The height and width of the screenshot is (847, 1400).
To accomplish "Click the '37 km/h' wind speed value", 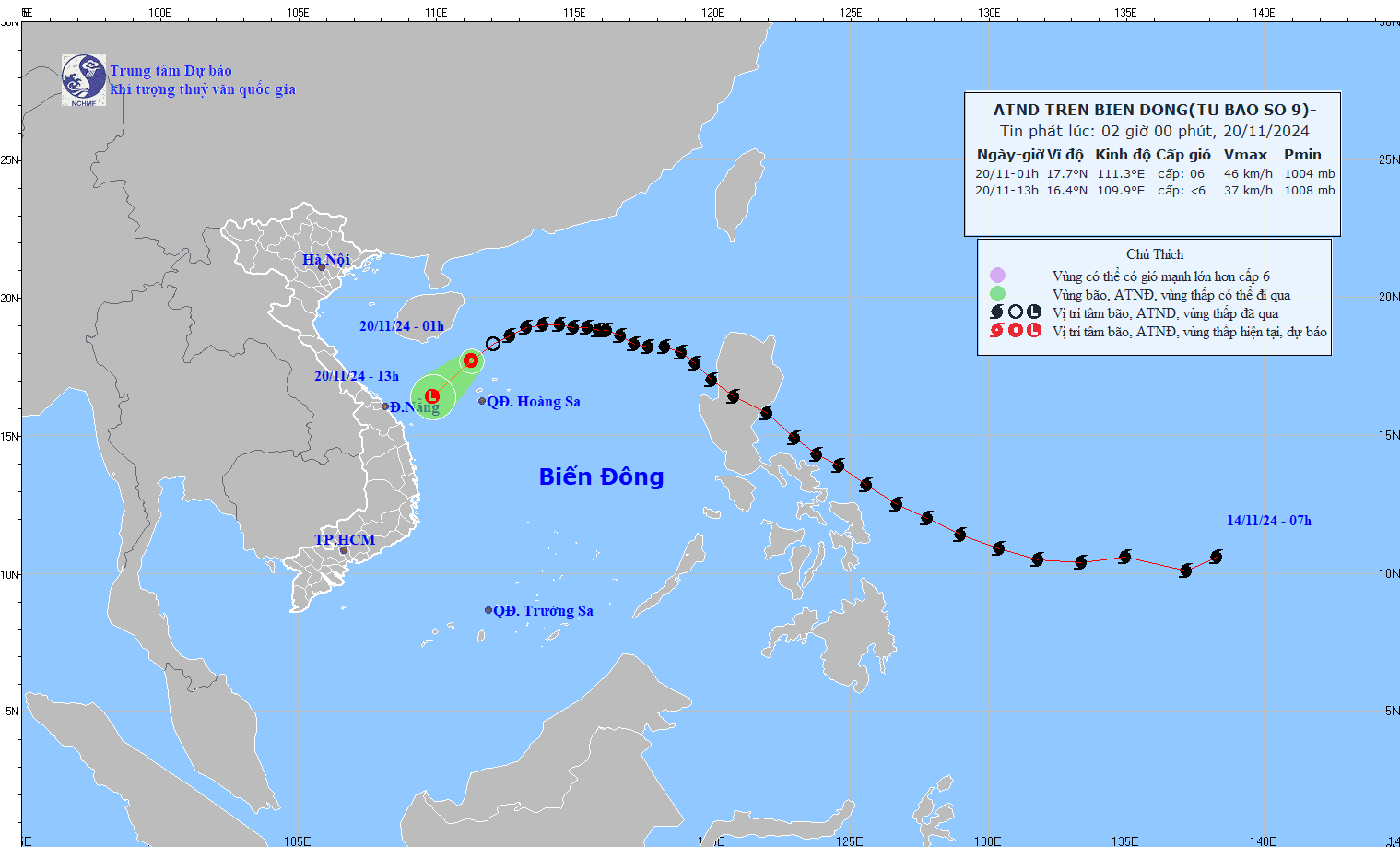I will [1248, 191].
